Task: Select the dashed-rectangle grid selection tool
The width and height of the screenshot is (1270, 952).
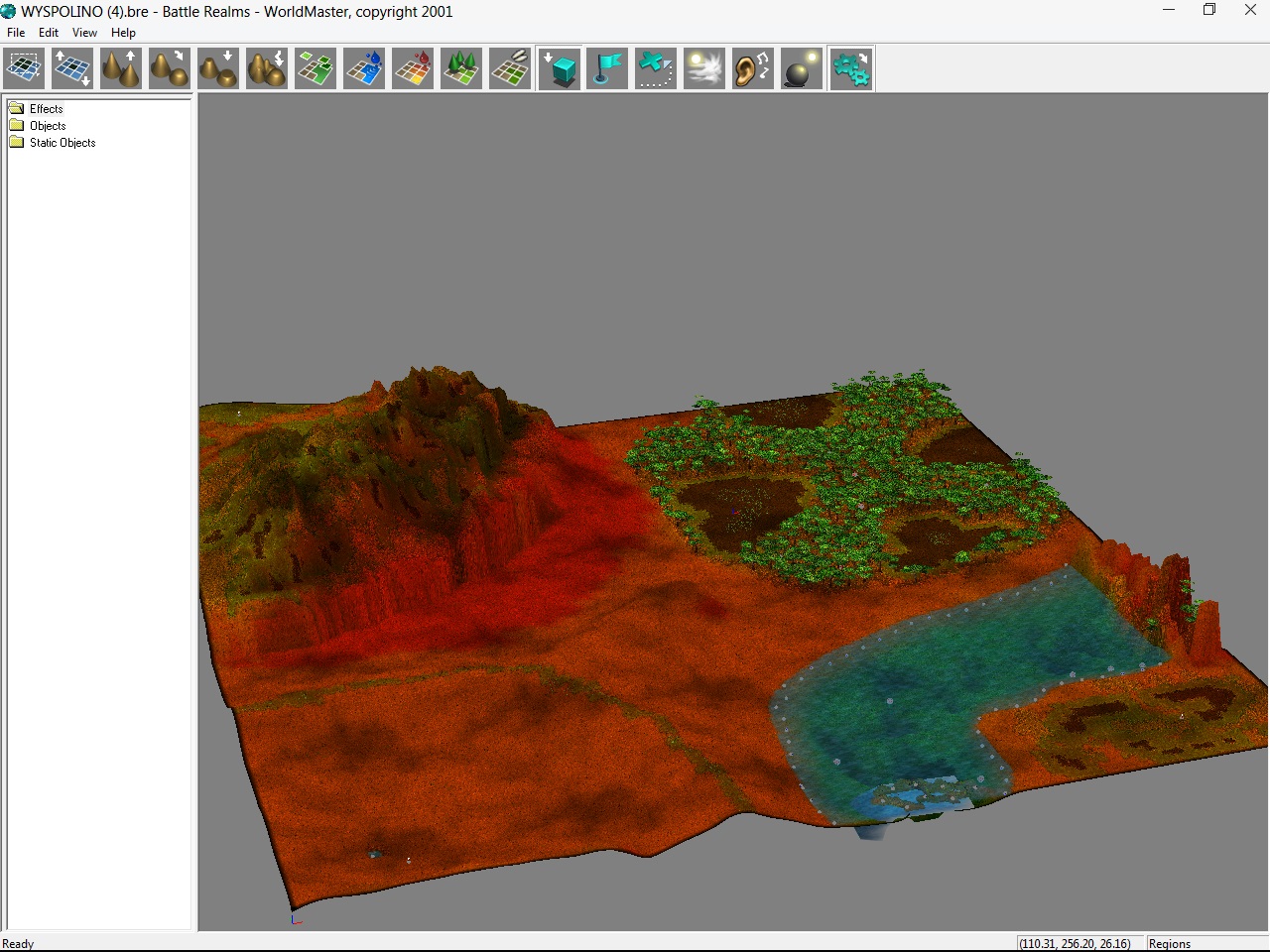Action: coord(24,69)
